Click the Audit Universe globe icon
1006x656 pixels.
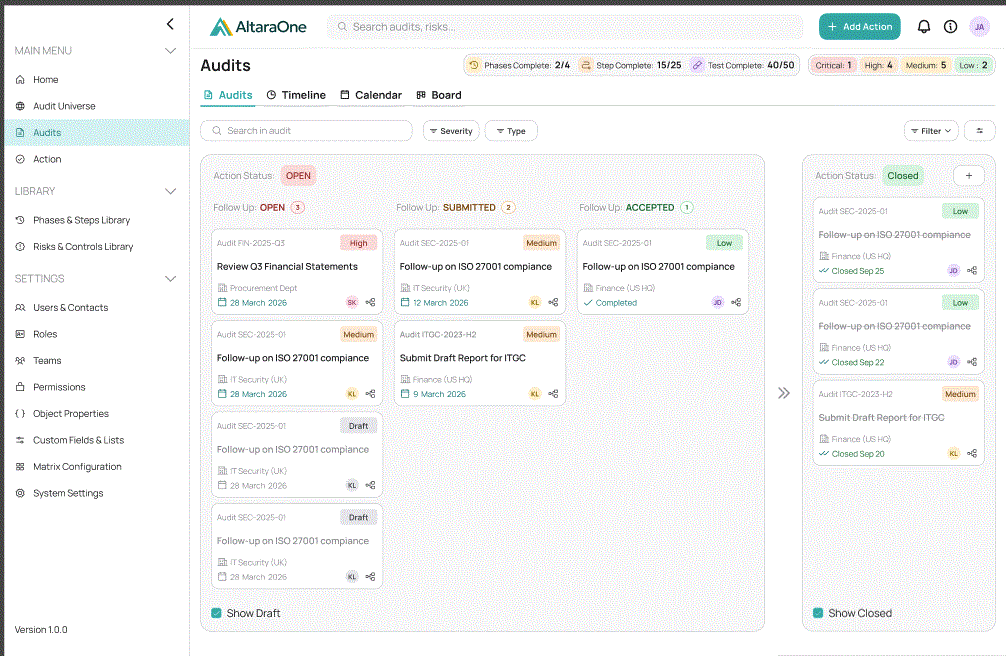point(20,106)
